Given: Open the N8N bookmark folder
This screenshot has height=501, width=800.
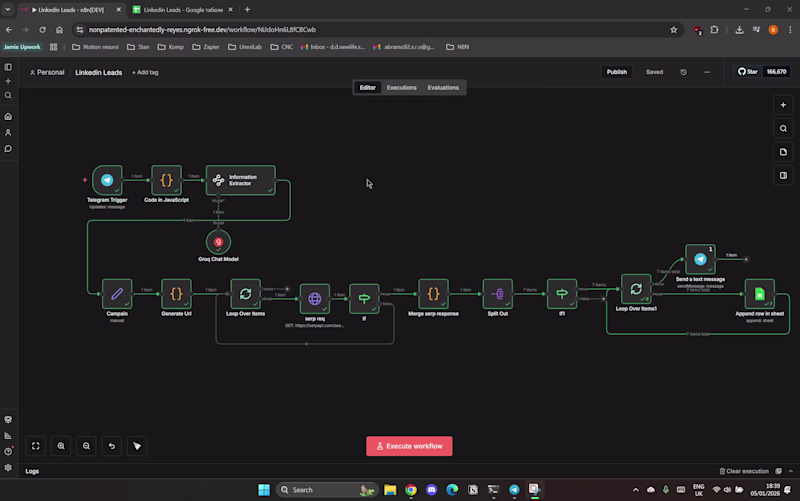Looking at the screenshot, I should coord(458,47).
